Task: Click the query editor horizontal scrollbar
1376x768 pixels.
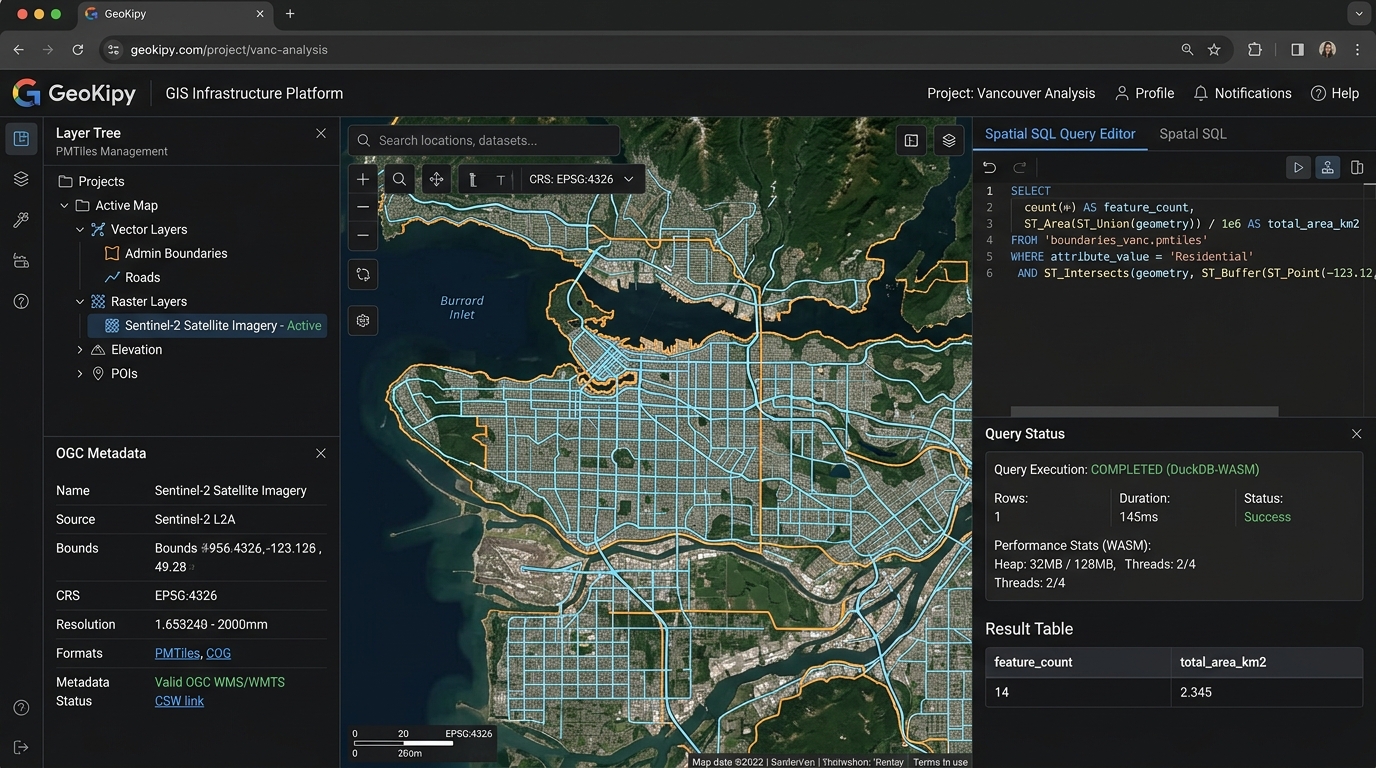Action: (1144, 411)
